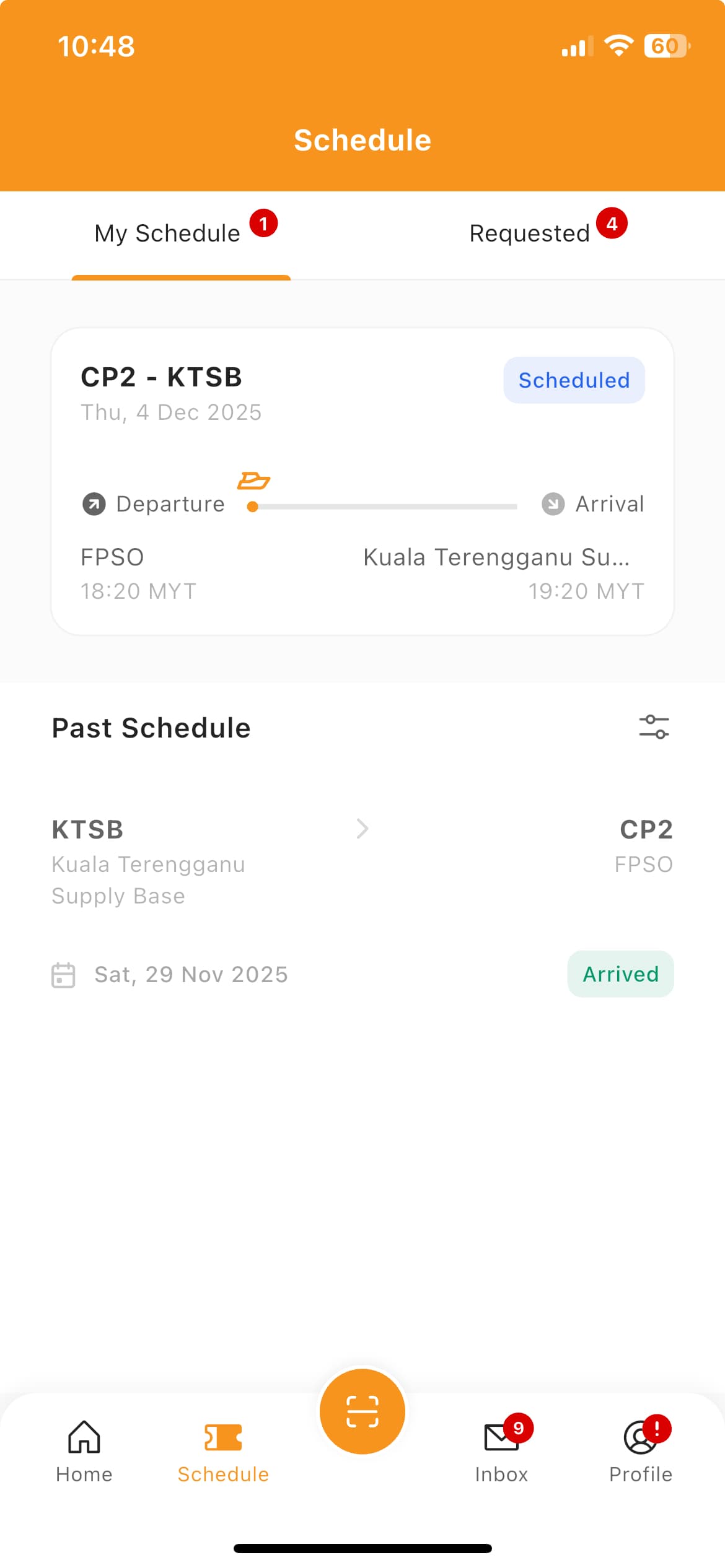Tap the orange QR scan button
Viewport: 725px width, 1568px height.
(x=362, y=1411)
